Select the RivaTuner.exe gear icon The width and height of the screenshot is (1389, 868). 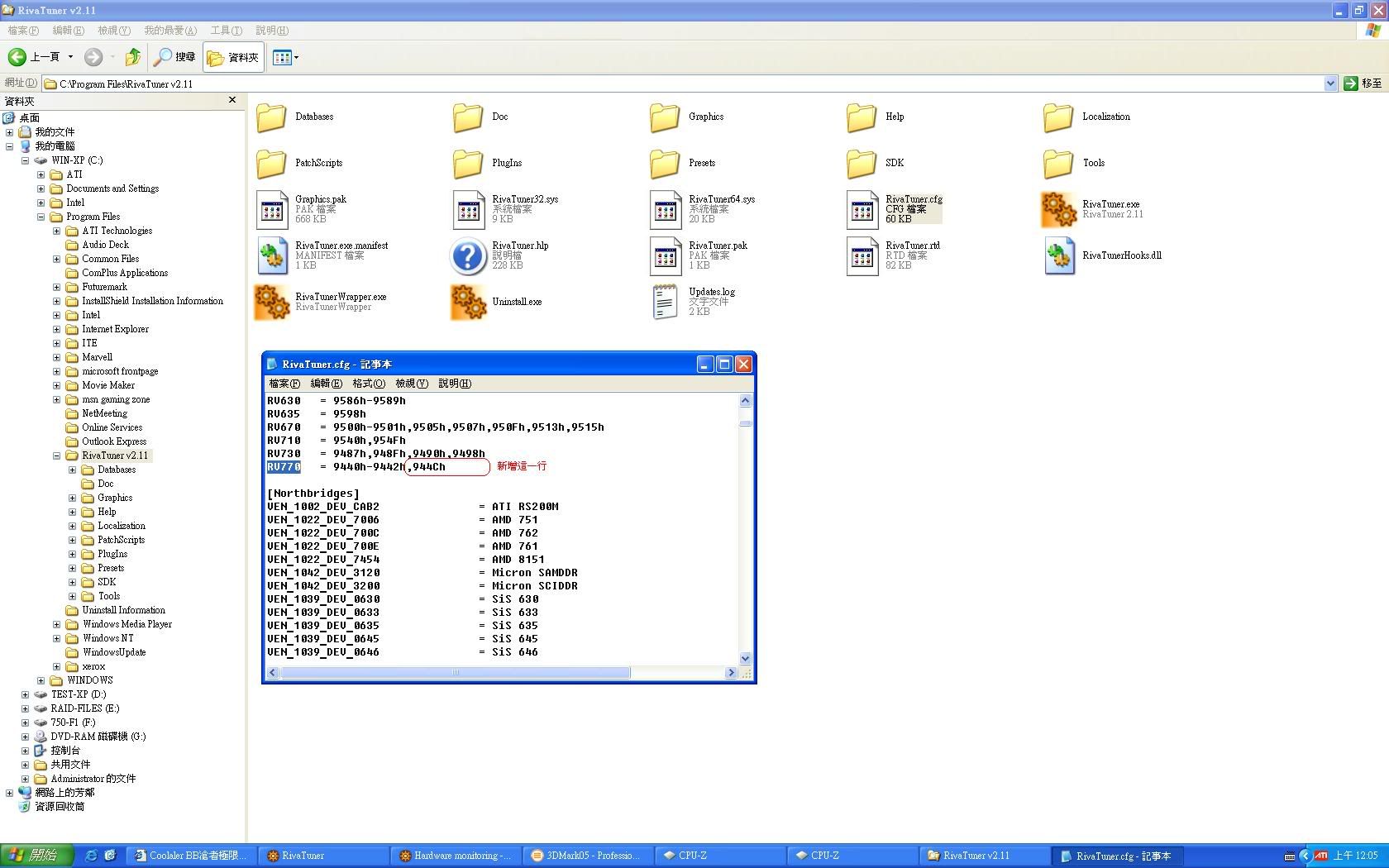[x=1058, y=209]
